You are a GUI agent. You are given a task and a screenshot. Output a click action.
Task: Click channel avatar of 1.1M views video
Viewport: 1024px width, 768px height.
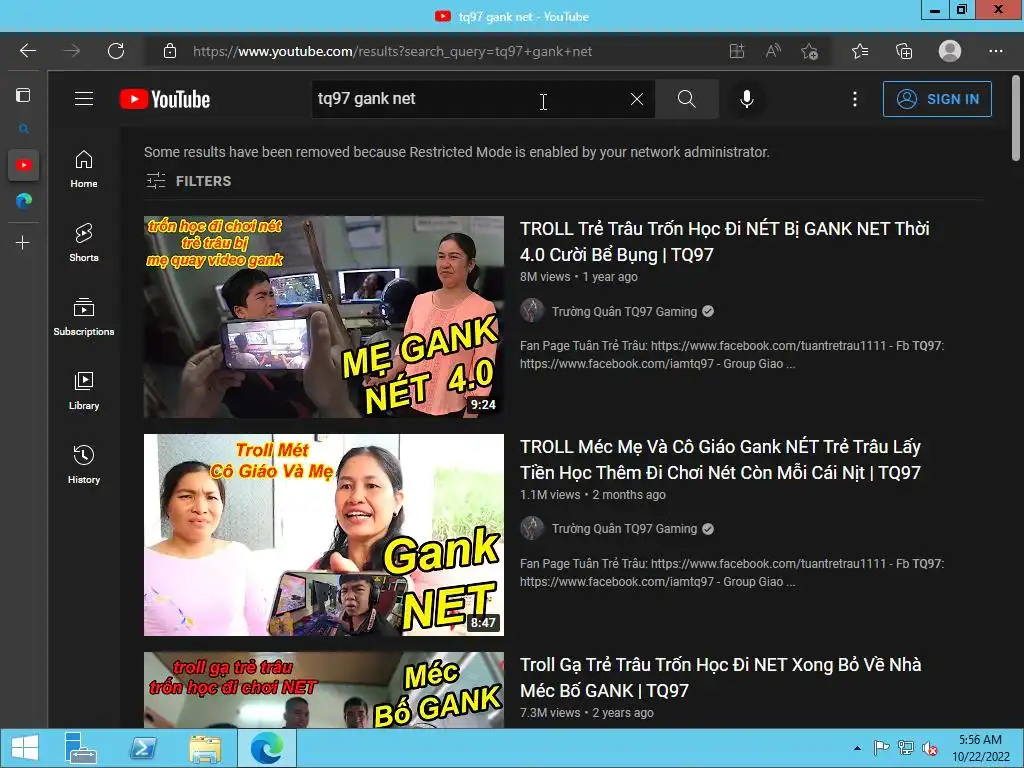(532, 528)
